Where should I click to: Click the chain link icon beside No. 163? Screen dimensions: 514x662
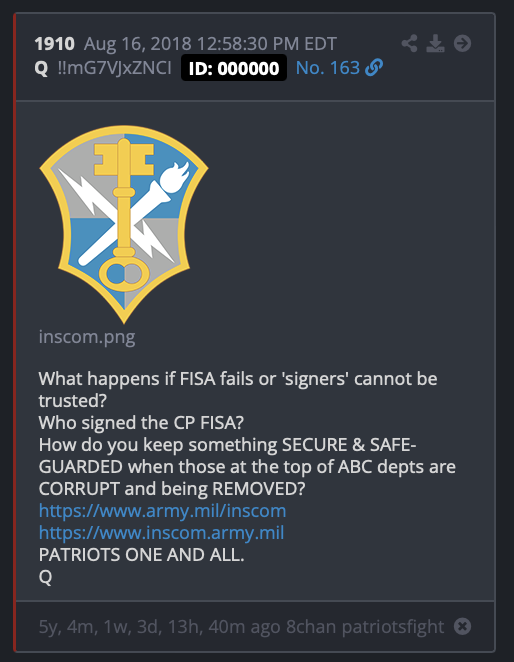pos(374,68)
